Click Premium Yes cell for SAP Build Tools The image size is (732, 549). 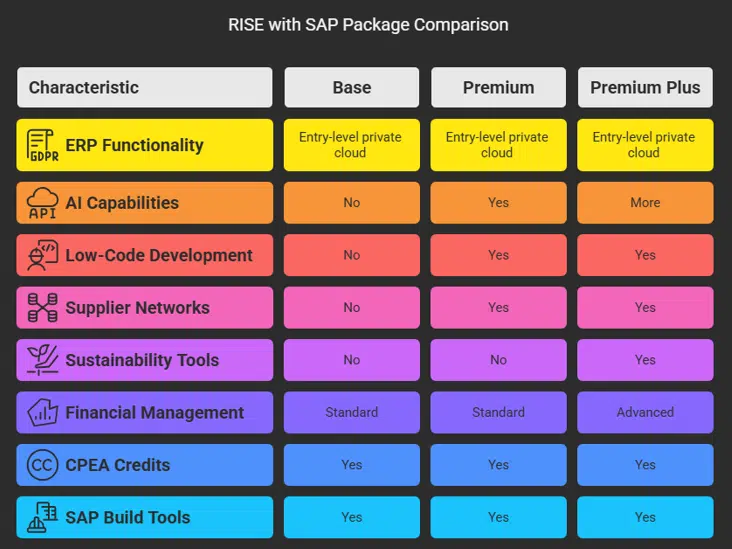(x=499, y=517)
